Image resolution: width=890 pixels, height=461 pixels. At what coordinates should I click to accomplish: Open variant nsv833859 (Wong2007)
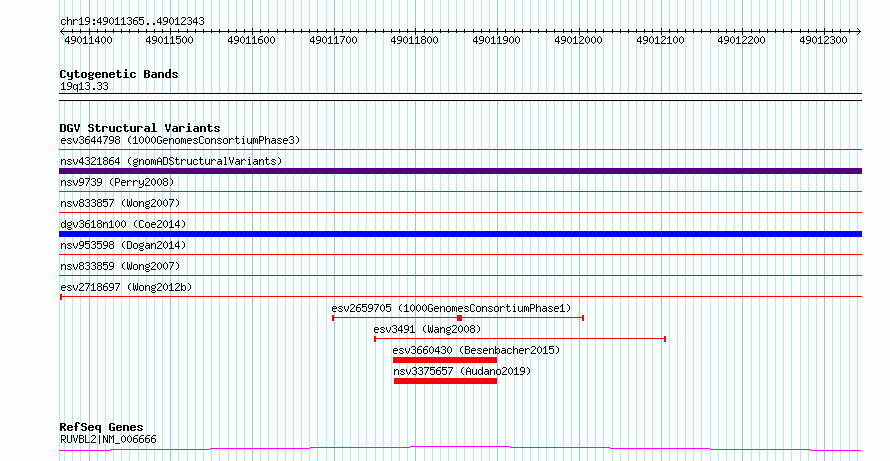tap(120, 266)
